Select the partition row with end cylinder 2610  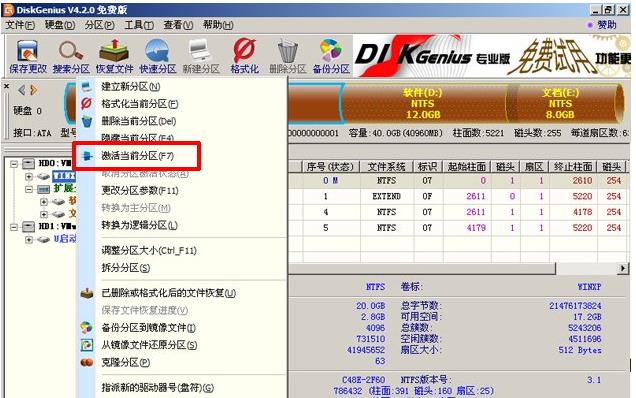coord(458,181)
